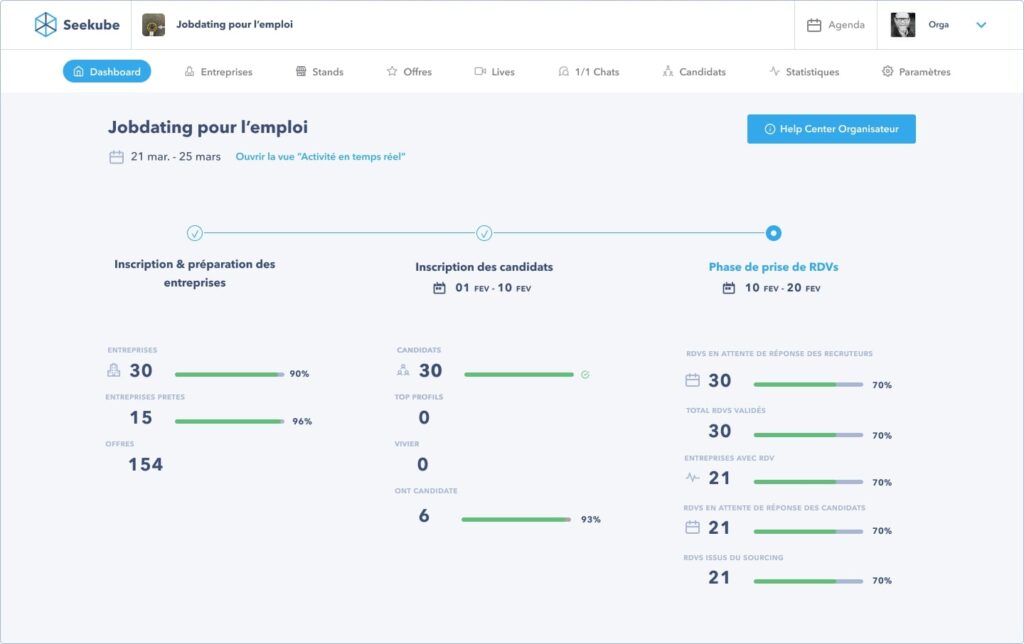Click the first completed step checkmark circle
The width and height of the screenshot is (1024, 644).
pyautogui.click(x=195, y=233)
